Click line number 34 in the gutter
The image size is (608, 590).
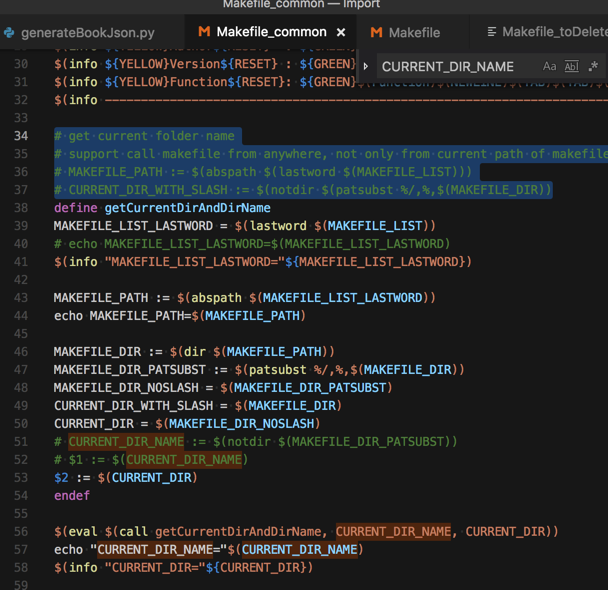21,136
